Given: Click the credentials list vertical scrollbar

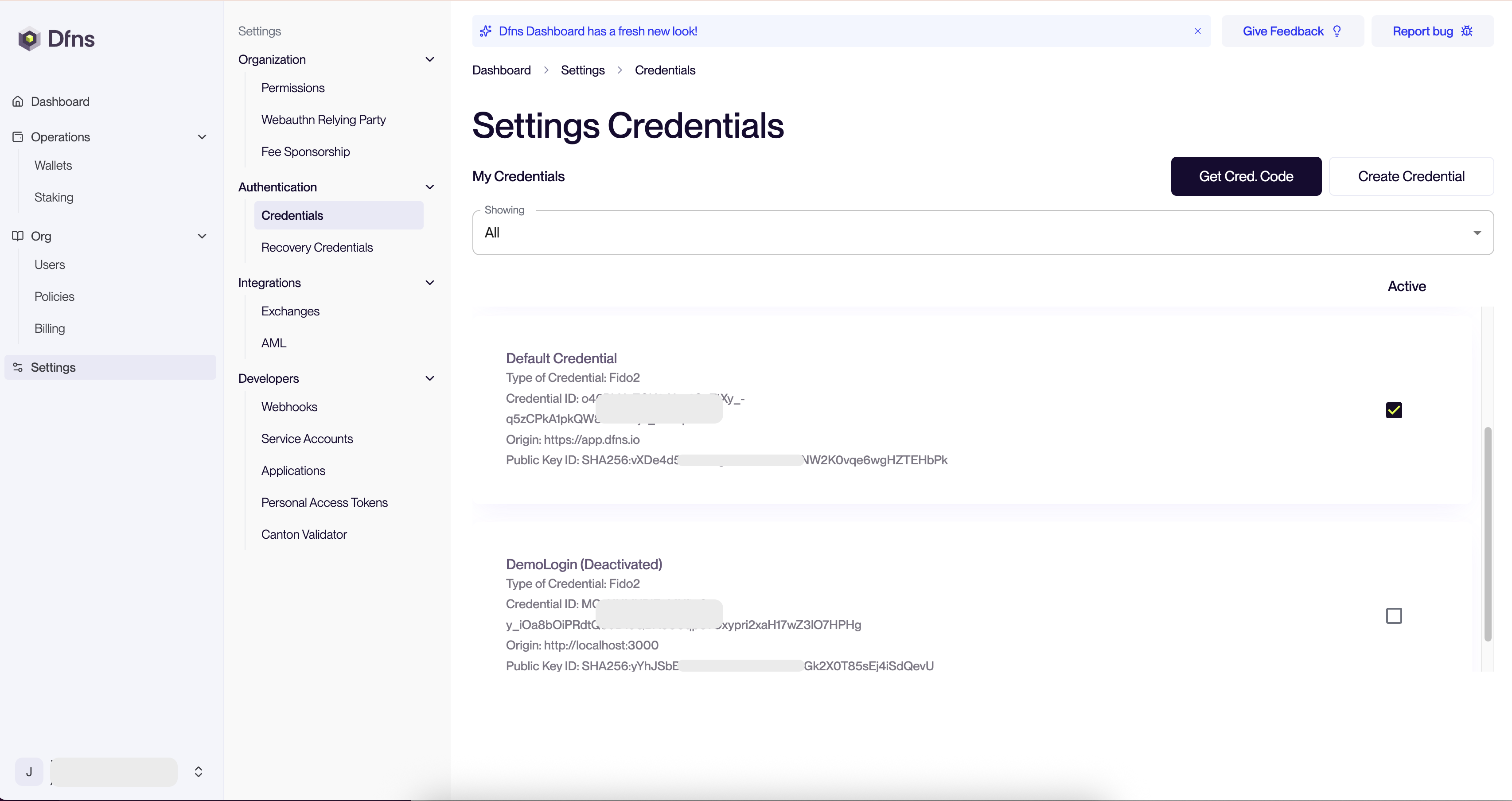Looking at the screenshot, I should click(x=1487, y=534).
